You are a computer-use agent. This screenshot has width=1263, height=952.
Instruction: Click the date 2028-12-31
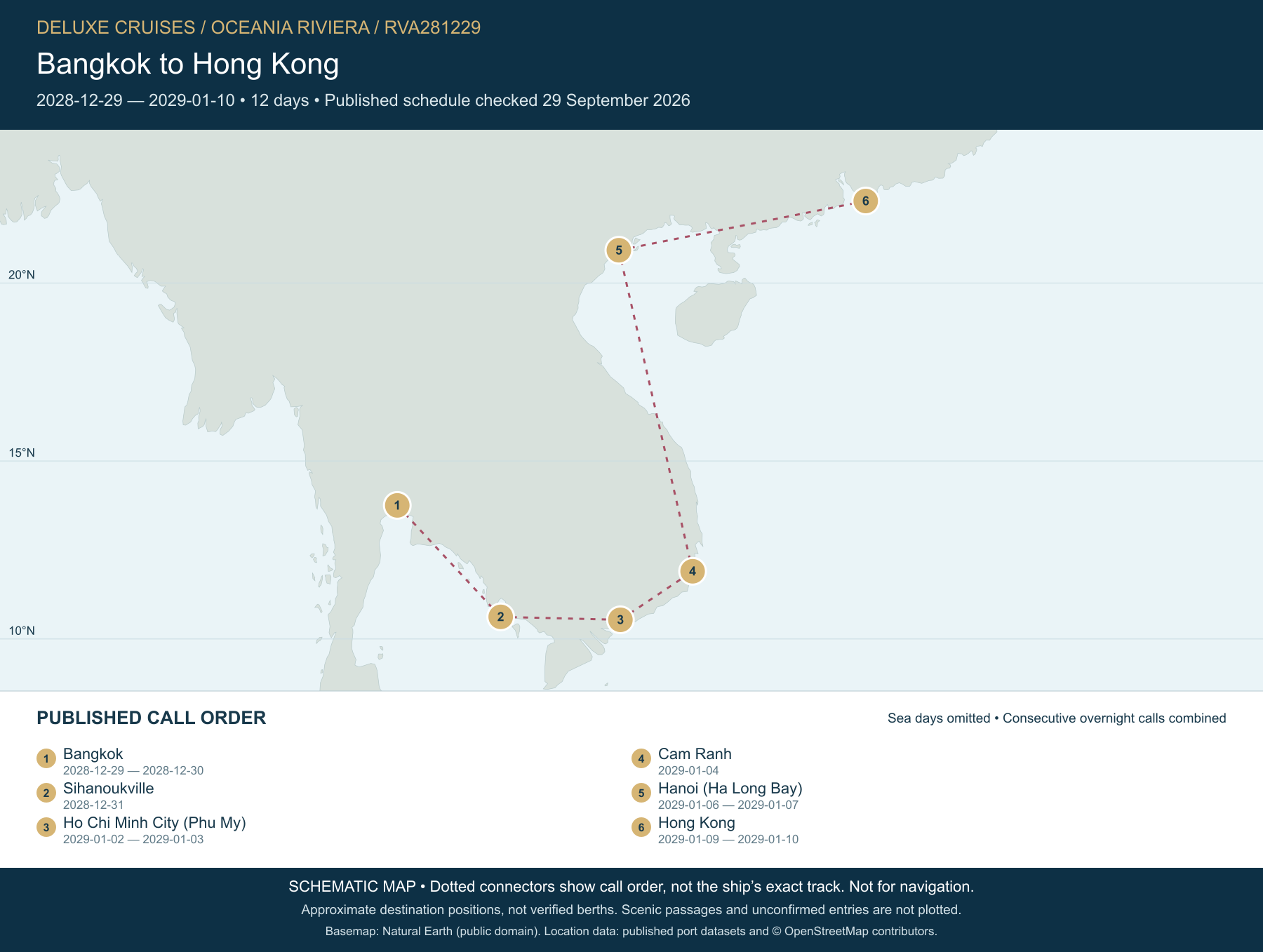[x=93, y=805]
